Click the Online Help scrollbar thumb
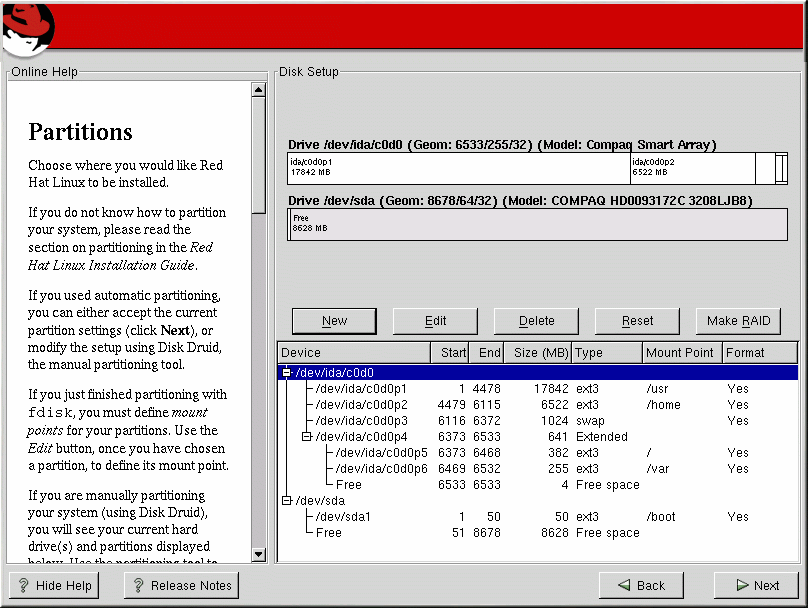The width and height of the screenshot is (808, 608). [x=259, y=155]
